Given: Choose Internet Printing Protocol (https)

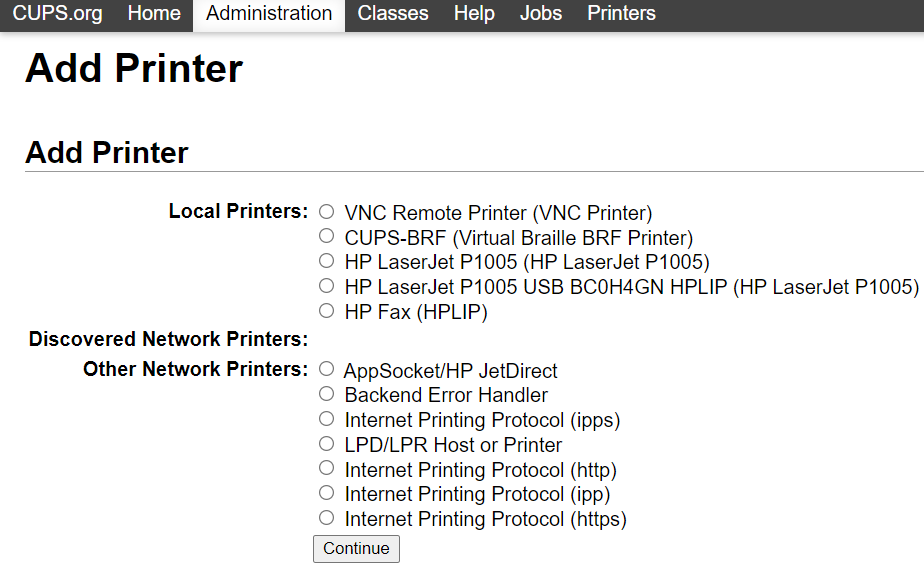Looking at the screenshot, I should (x=326, y=518).
